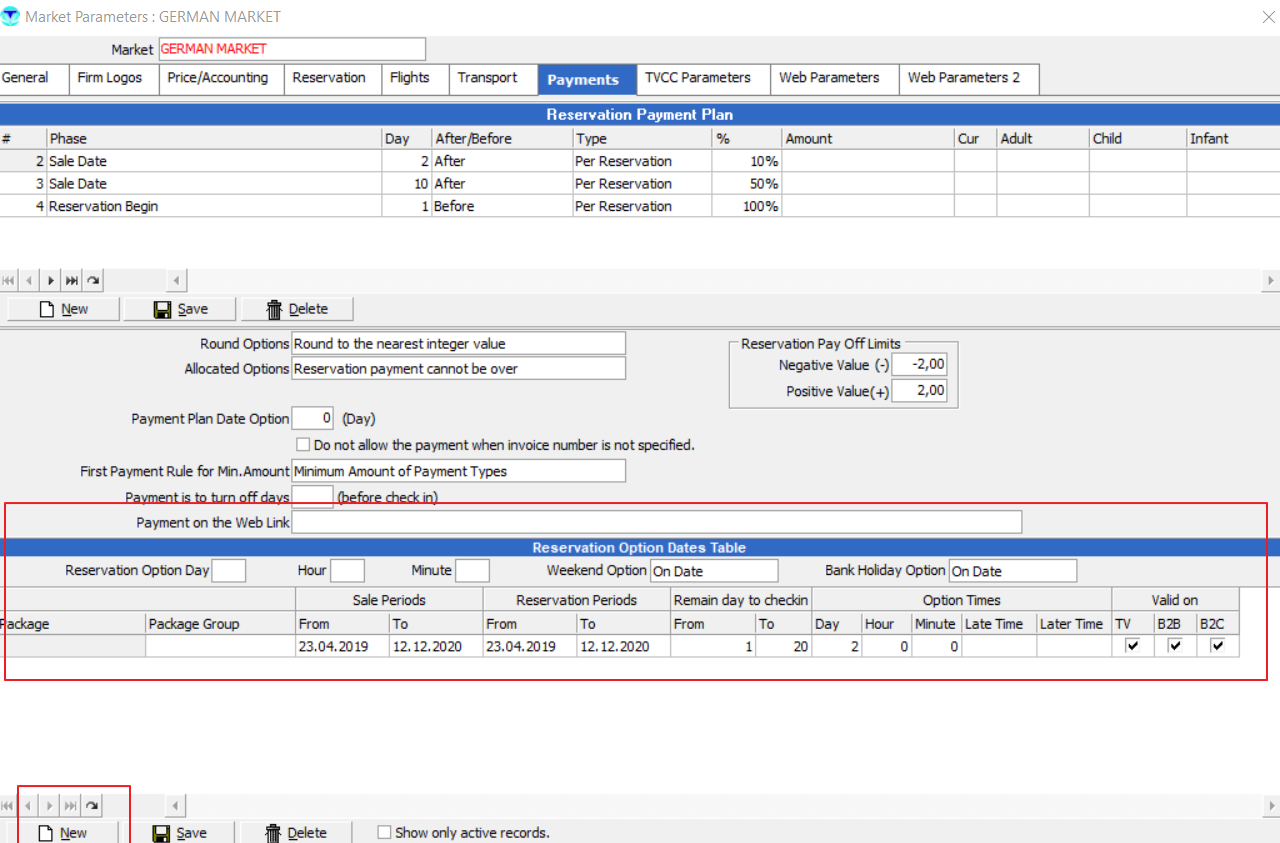
Task: Open the Bank Holiday Option dropdown
Action: point(1012,571)
